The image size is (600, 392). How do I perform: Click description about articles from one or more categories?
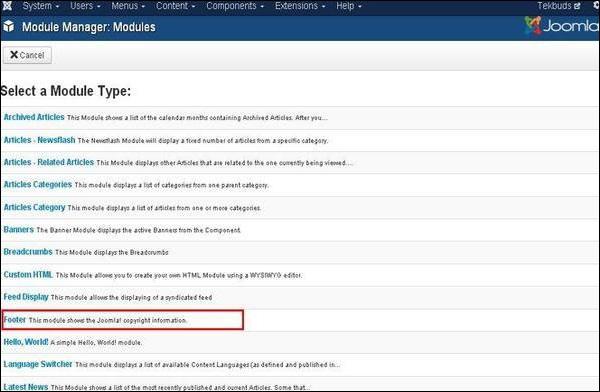164,208
